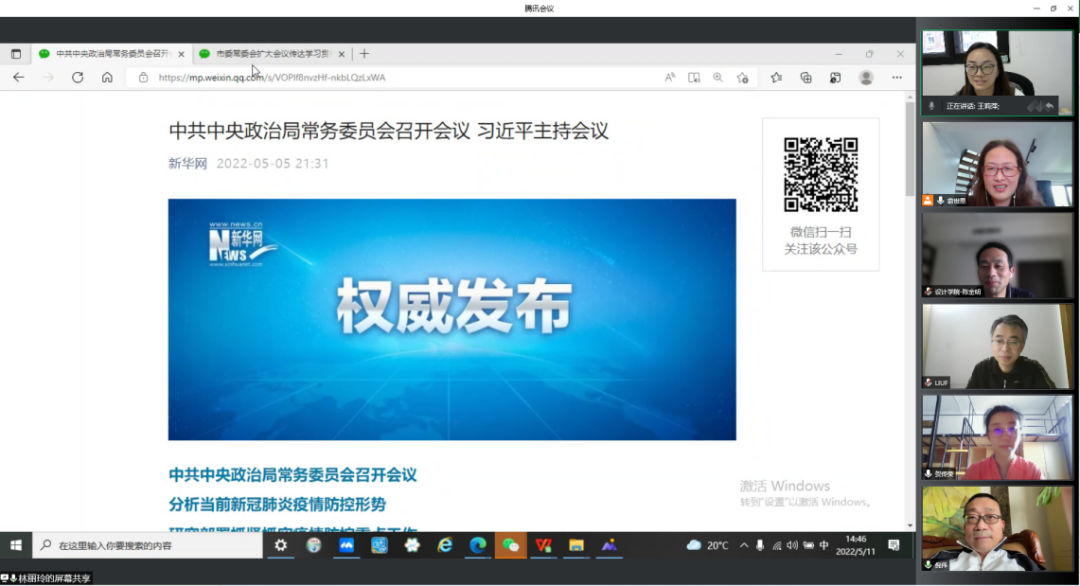Select the 设计学院 participant video tile

tap(997, 255)
